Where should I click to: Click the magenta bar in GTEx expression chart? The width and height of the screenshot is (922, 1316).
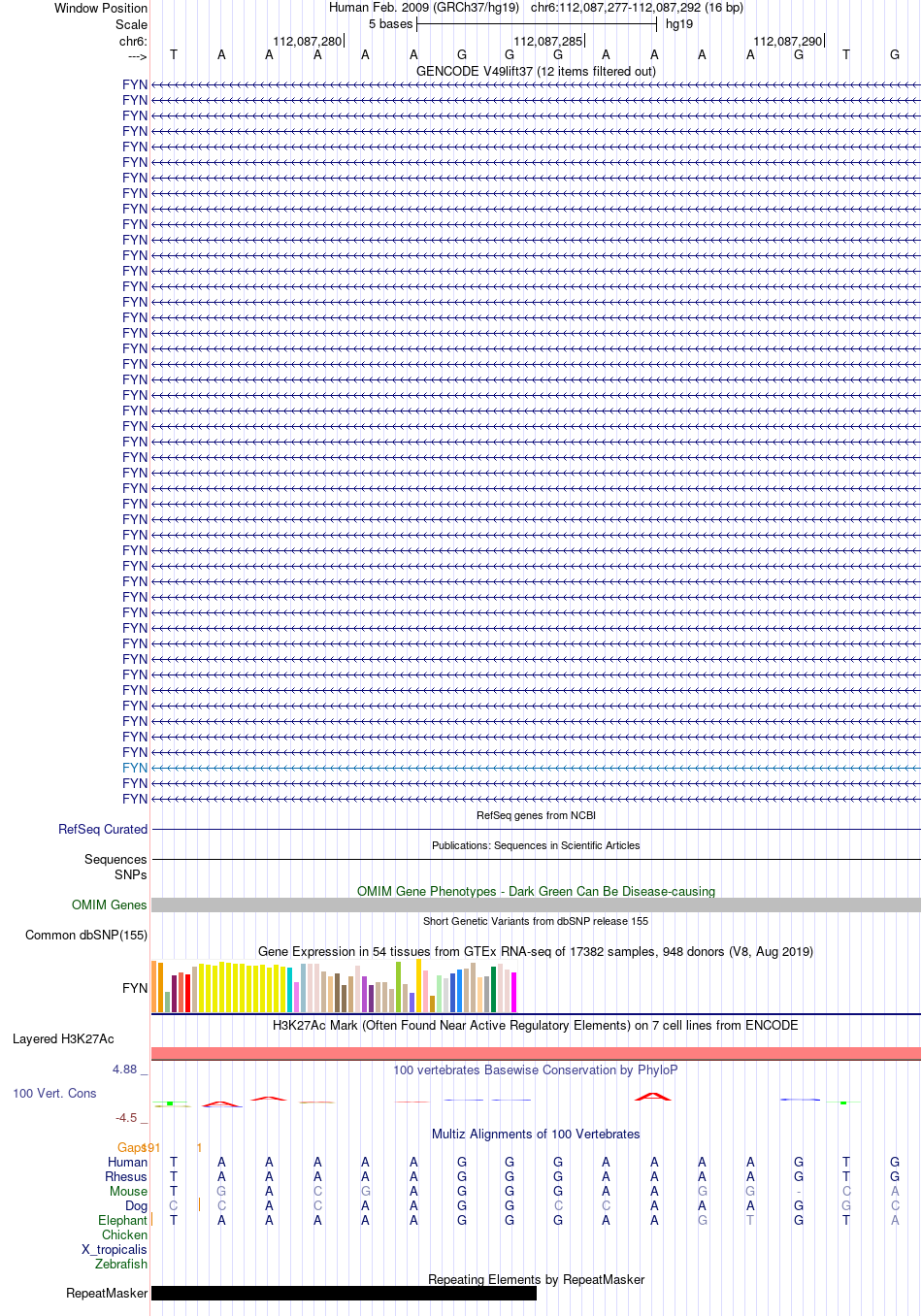pos(514,992)
